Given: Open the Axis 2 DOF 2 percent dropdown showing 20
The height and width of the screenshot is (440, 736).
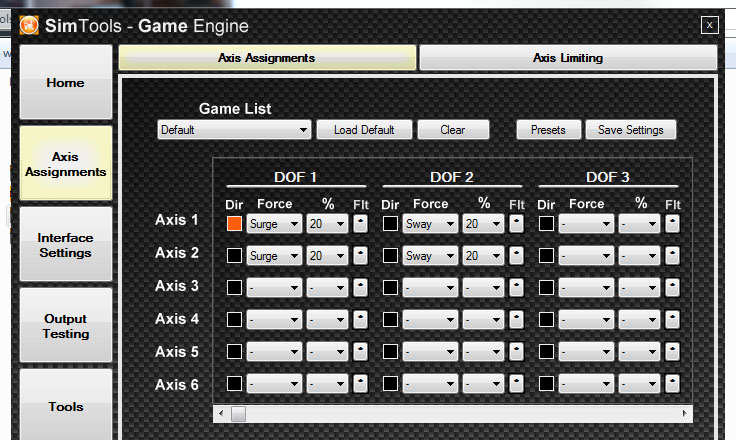Looking at the screenshot, I should pos(483,255).
